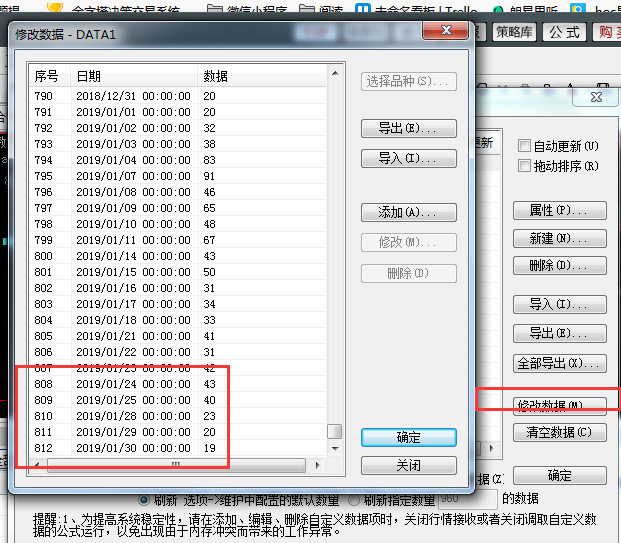Select row 791 dated 2019/01/01

tap(178, 112)
